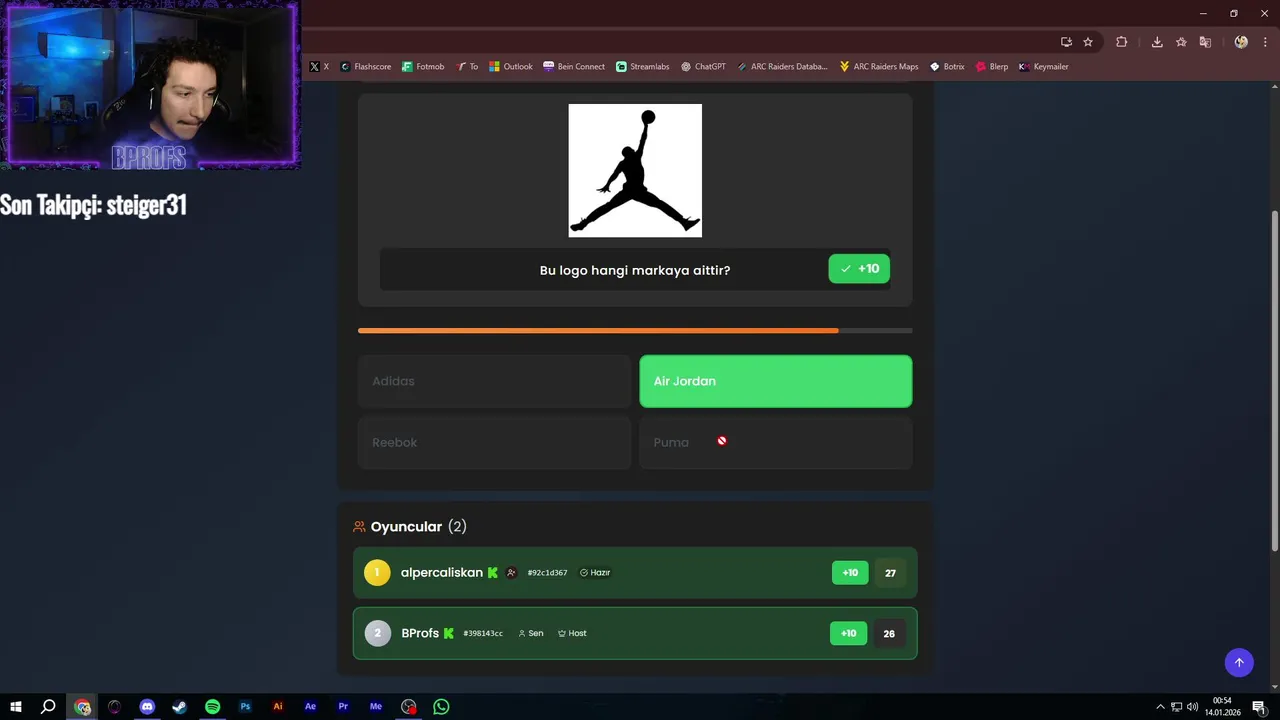Open the ChatGPT bookmark

pos(703,67)
